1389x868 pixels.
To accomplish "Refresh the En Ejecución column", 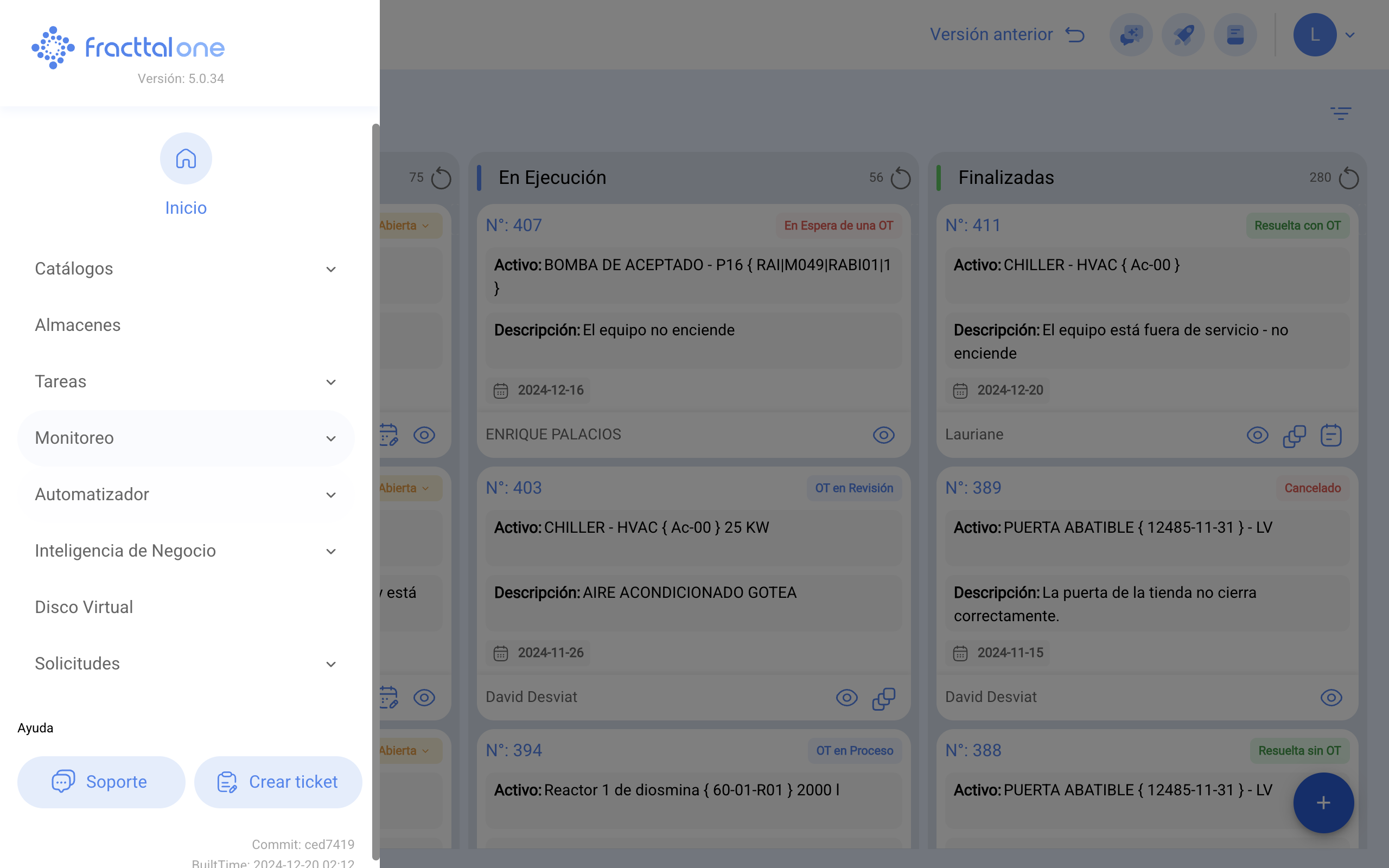I will click(x=900, y=178).
